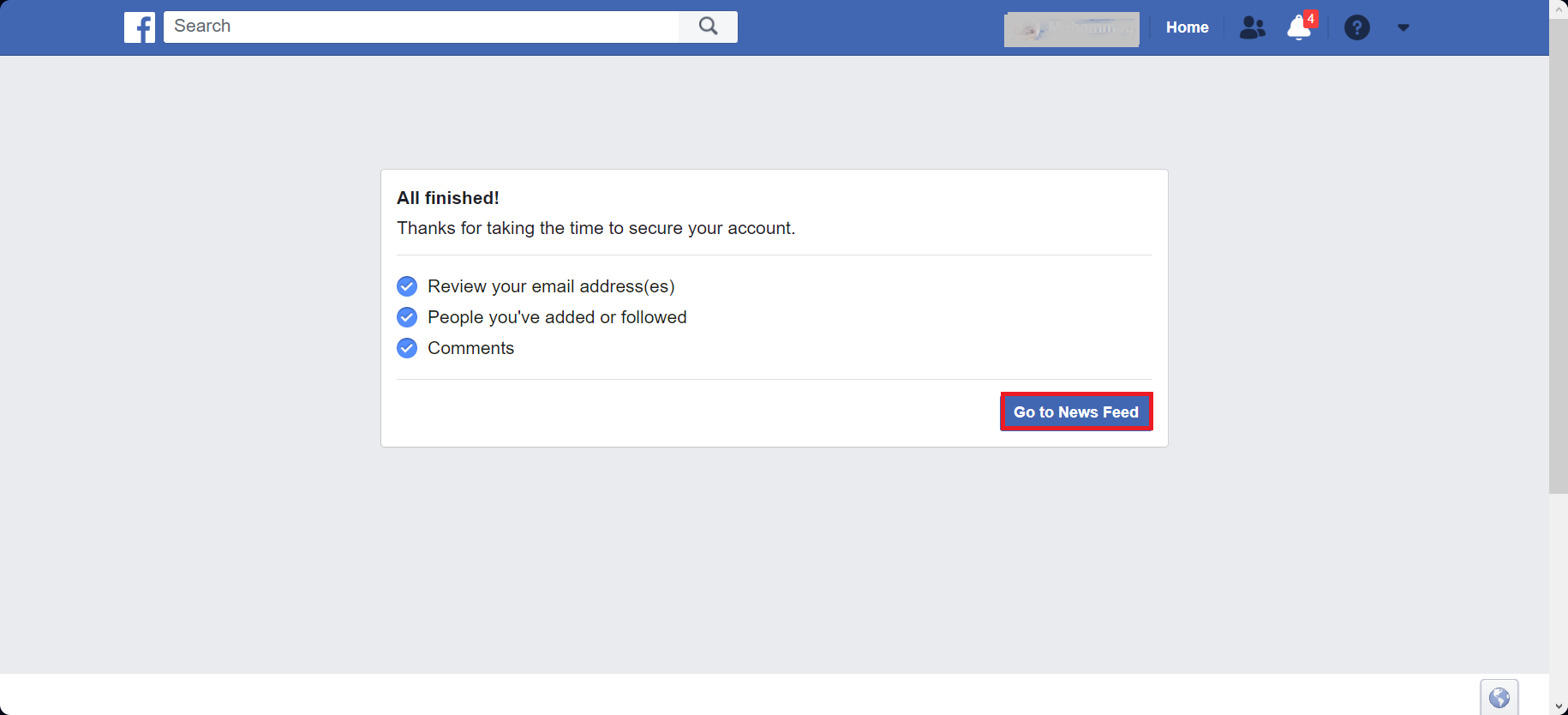Click inside the Search input field
This screenshot has width=1568, height=715.
point(420,26)
